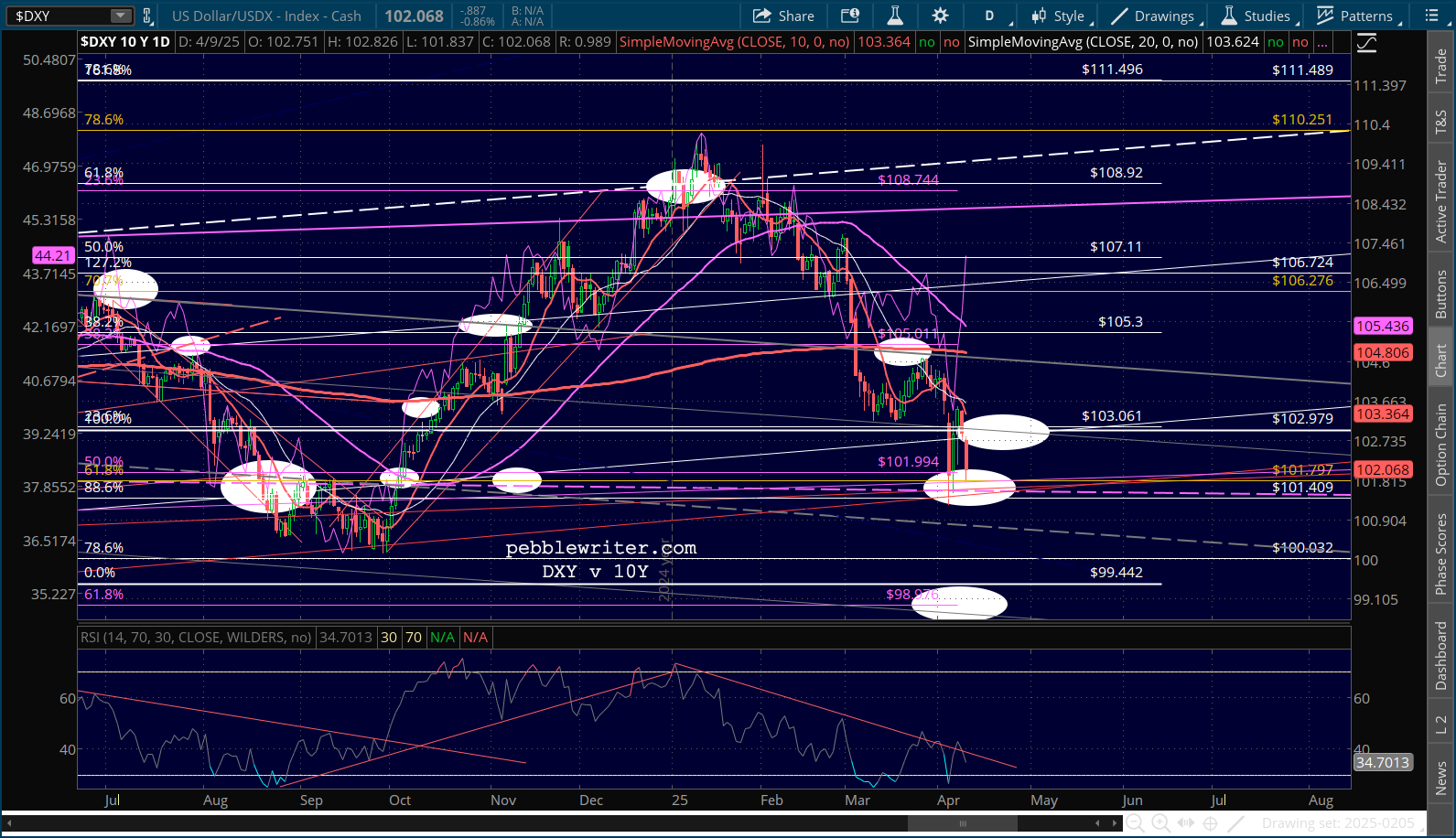Open the chart info card icon
Screen dimensions: 1456x838
tap(850, 16)
